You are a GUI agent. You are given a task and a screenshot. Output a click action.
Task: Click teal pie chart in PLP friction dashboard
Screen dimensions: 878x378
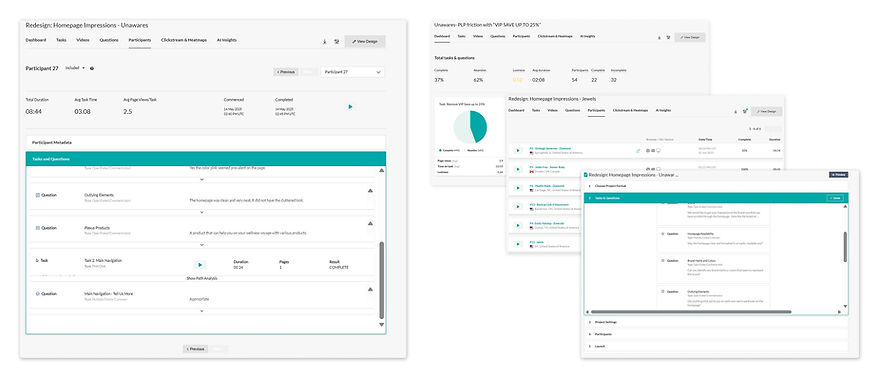pyautogui.click(x=470, y=127)
